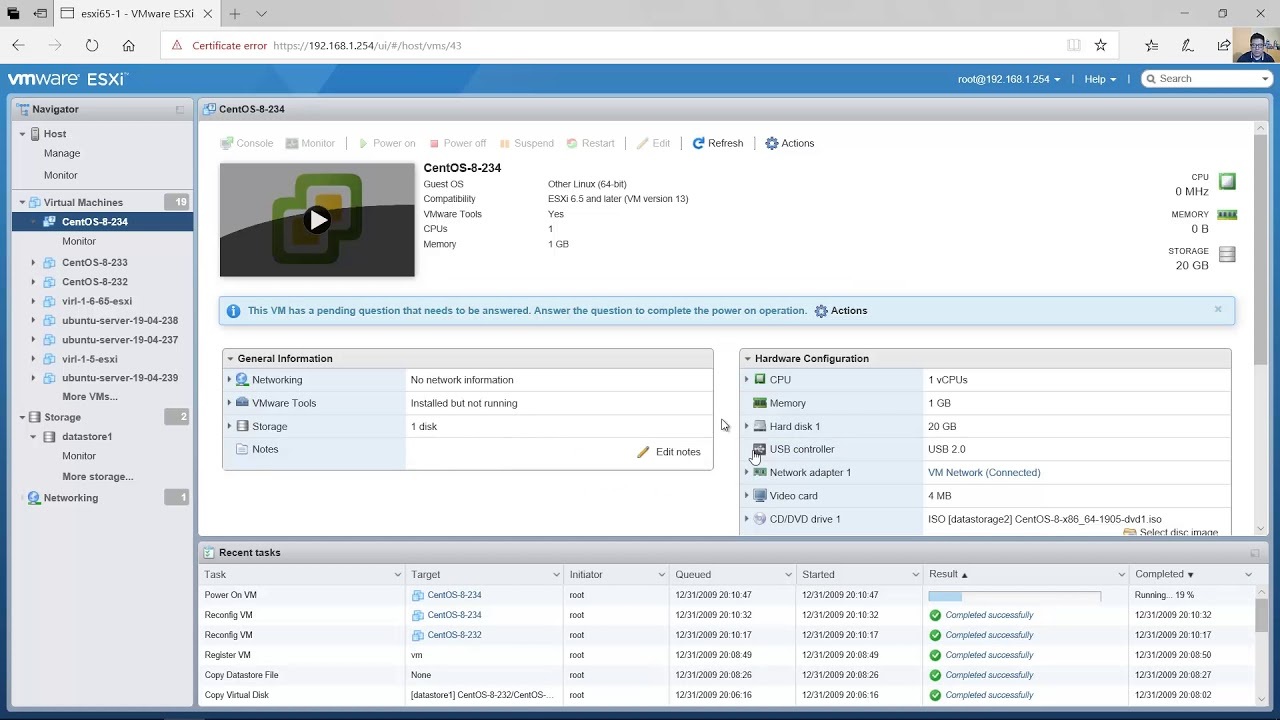Reload the browser page
Image resolution: width=1280 pixels, height=720 pixels.
tap(92, 45)
